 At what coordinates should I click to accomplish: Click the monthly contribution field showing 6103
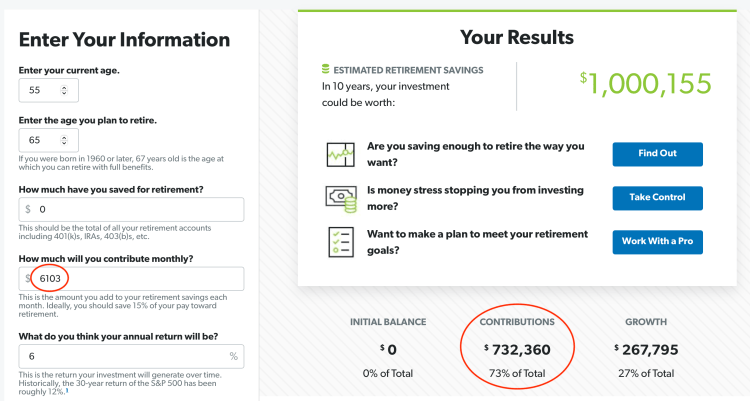tap(138, 279)
